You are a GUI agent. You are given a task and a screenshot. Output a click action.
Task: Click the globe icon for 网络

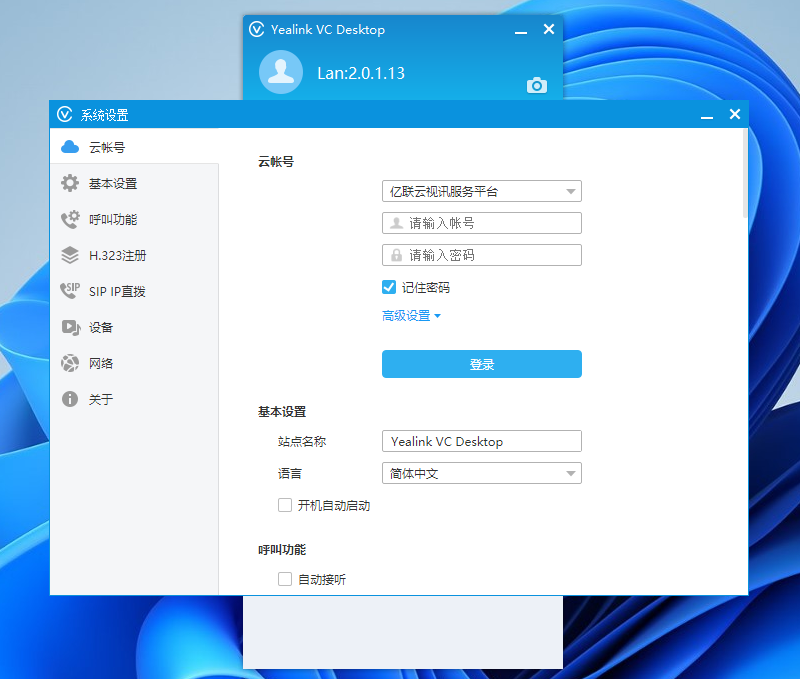(70, 363)
